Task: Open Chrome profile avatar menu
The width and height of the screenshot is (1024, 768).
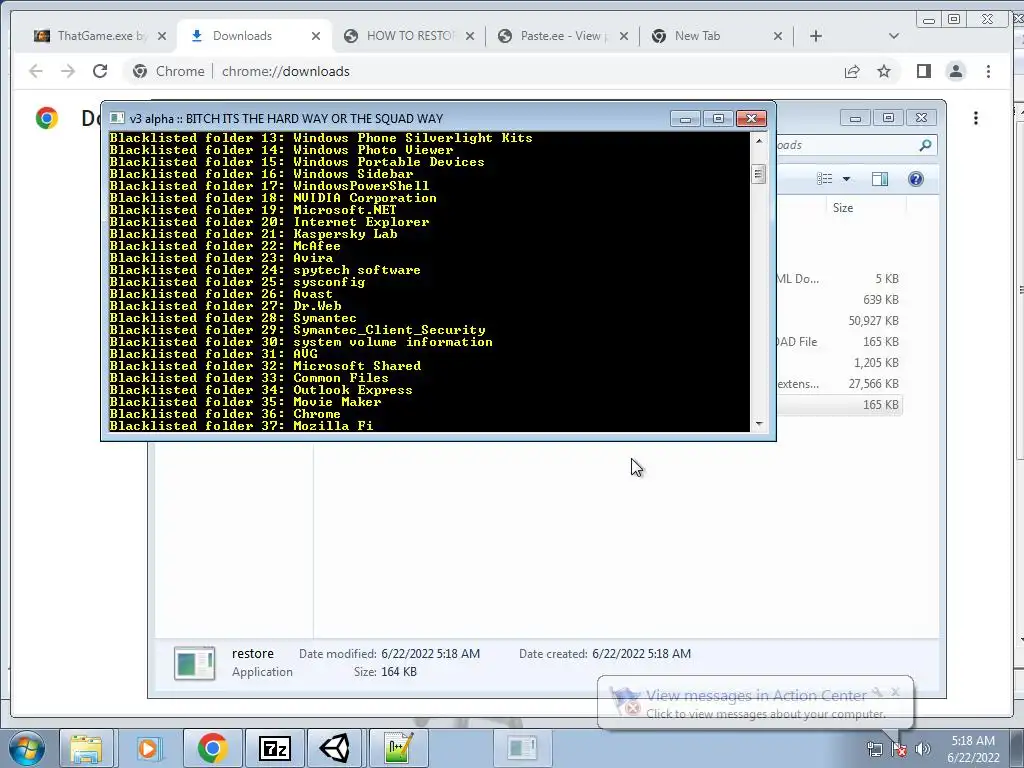Action: point(955,71)
